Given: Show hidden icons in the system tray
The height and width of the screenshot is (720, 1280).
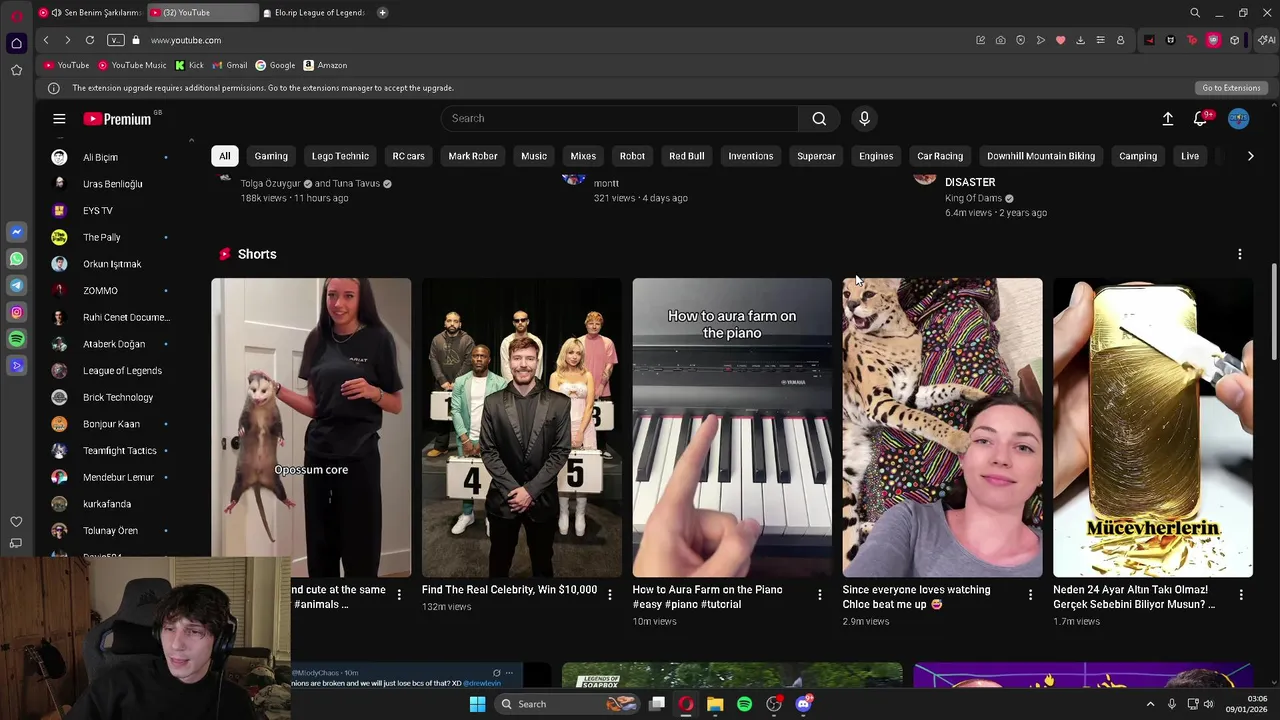Looking at the screenshot, I should pos(1150,704).
